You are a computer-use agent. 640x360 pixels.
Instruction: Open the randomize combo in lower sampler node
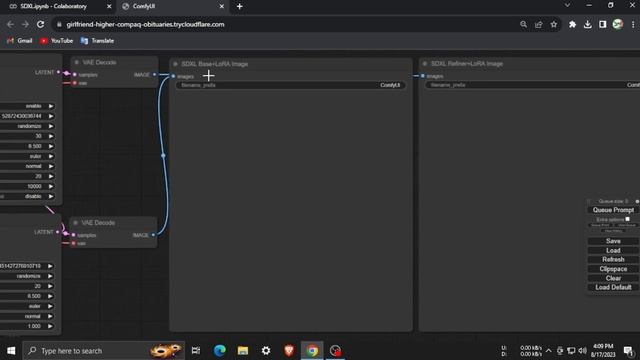coord(27,276)
